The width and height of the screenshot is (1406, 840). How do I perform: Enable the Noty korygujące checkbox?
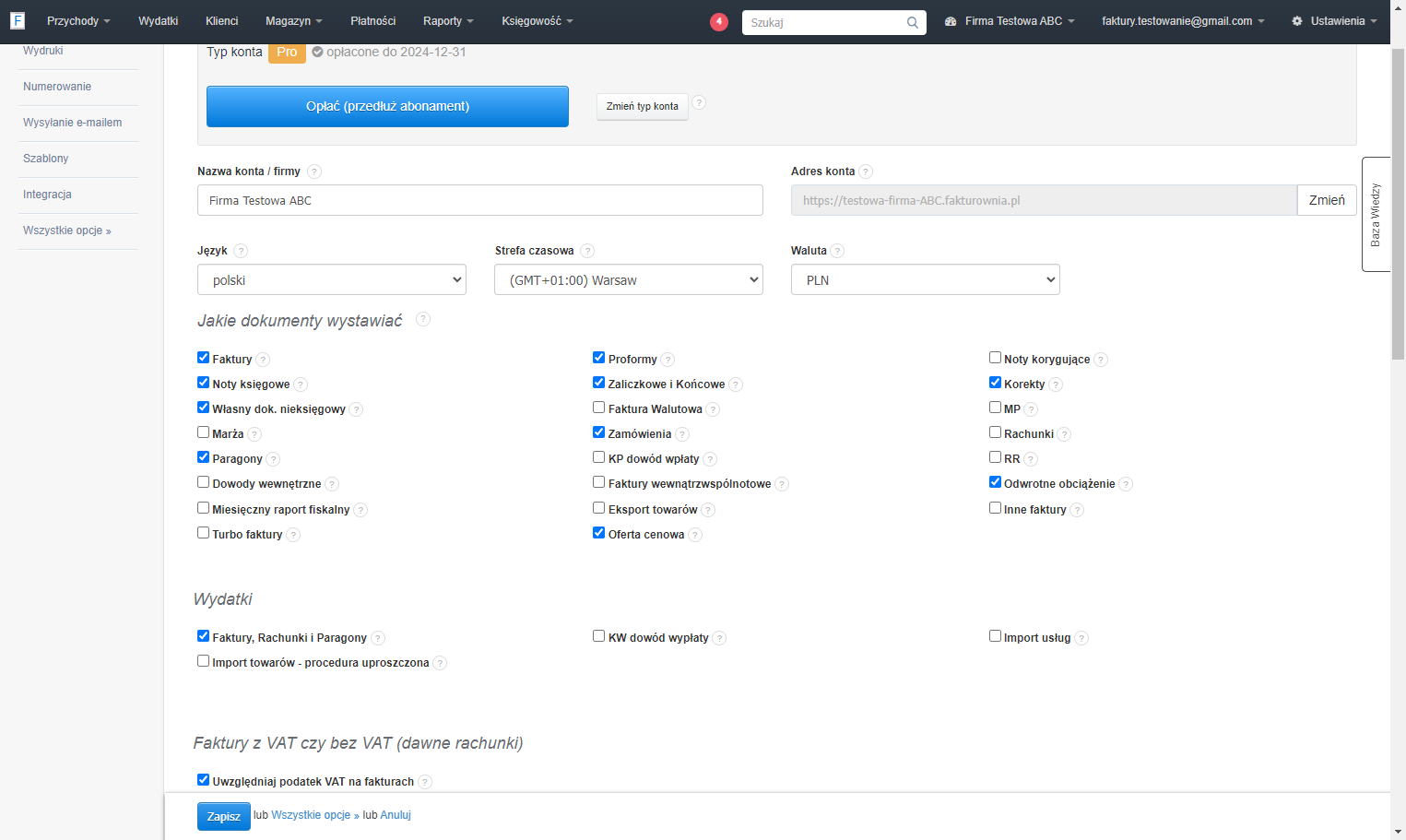(995, 358)
